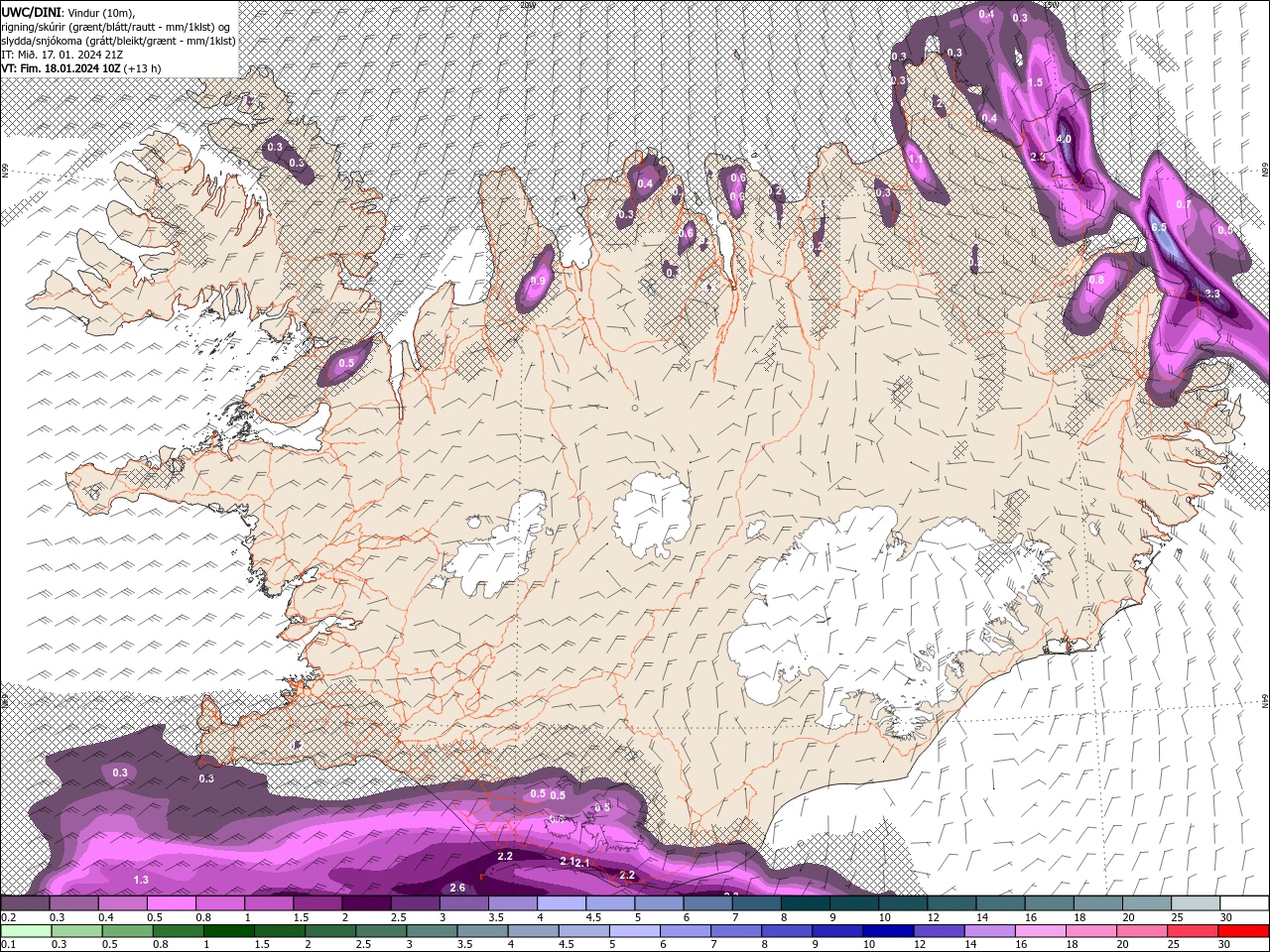The image size is (1270, 952).
Task: Select the 'VT: Fim. 18.01.2024 10Z (+13 h)' line
Action: (x=81, y=68)
